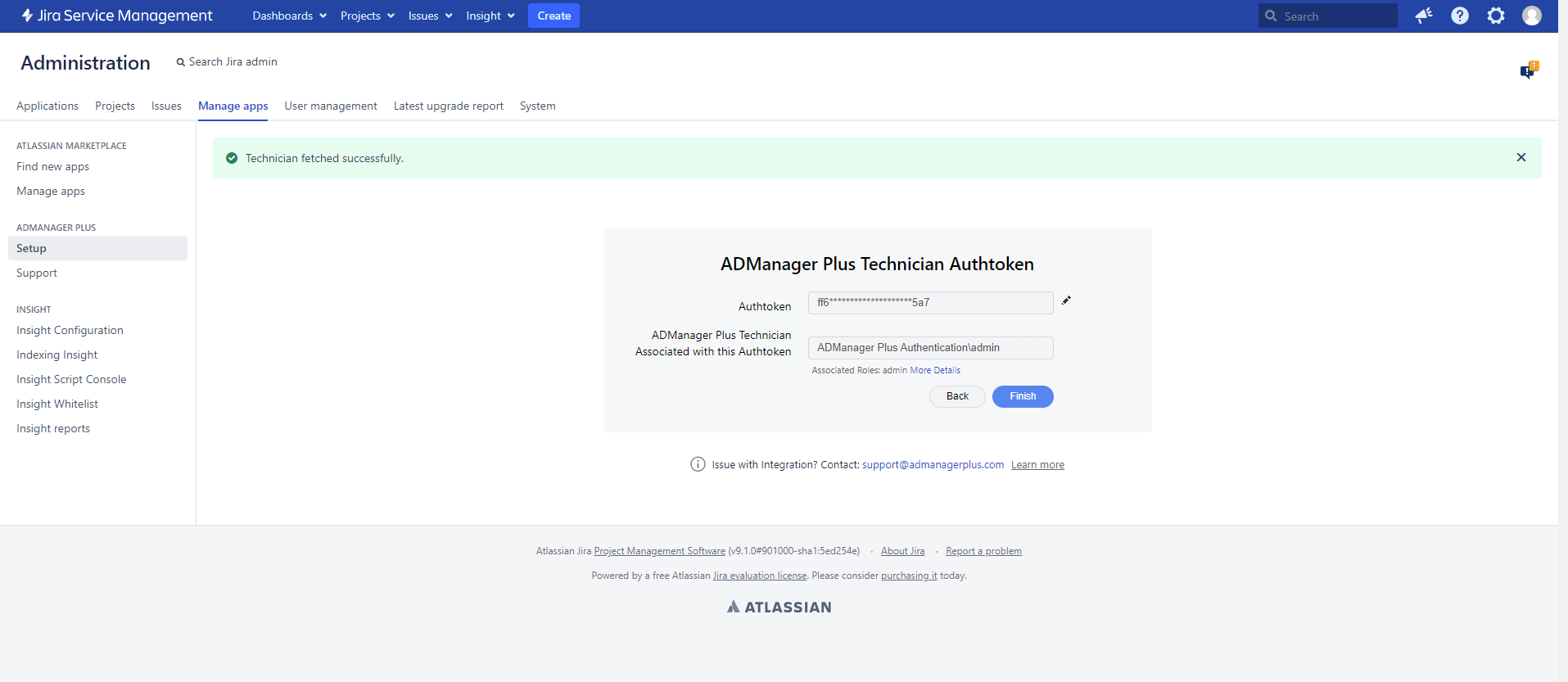
Task: Click the Create button
Action: pos(554,16)
